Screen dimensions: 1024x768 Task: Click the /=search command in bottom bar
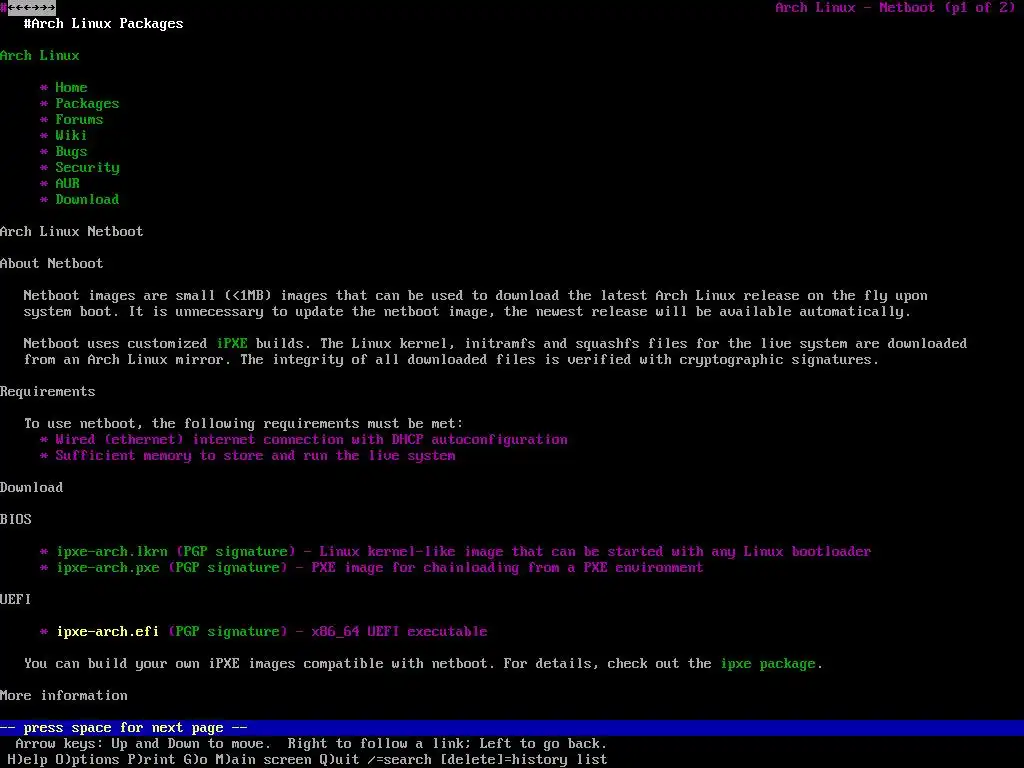(400, 760)
